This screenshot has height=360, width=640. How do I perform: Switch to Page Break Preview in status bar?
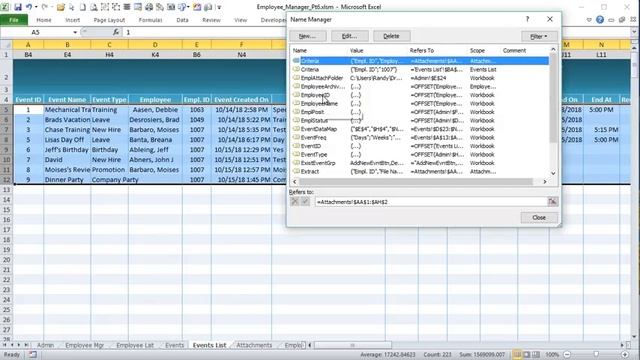click(536, 355)
